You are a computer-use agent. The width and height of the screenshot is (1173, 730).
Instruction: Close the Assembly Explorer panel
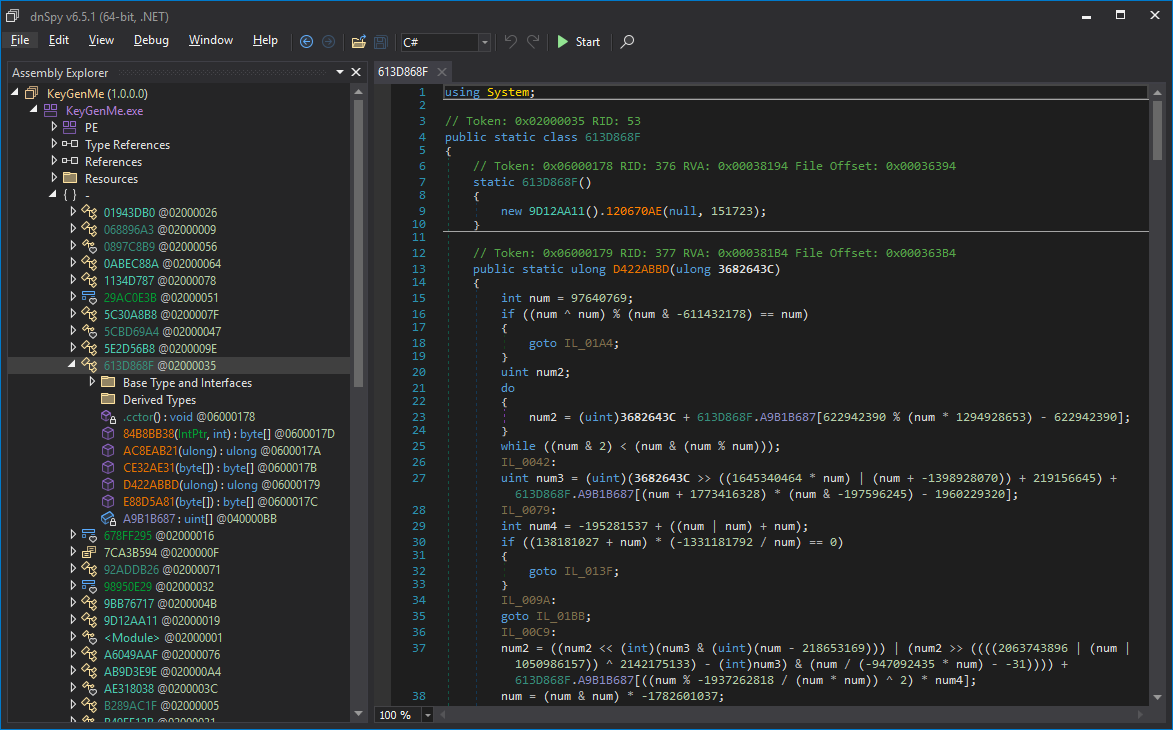(355, 72)
